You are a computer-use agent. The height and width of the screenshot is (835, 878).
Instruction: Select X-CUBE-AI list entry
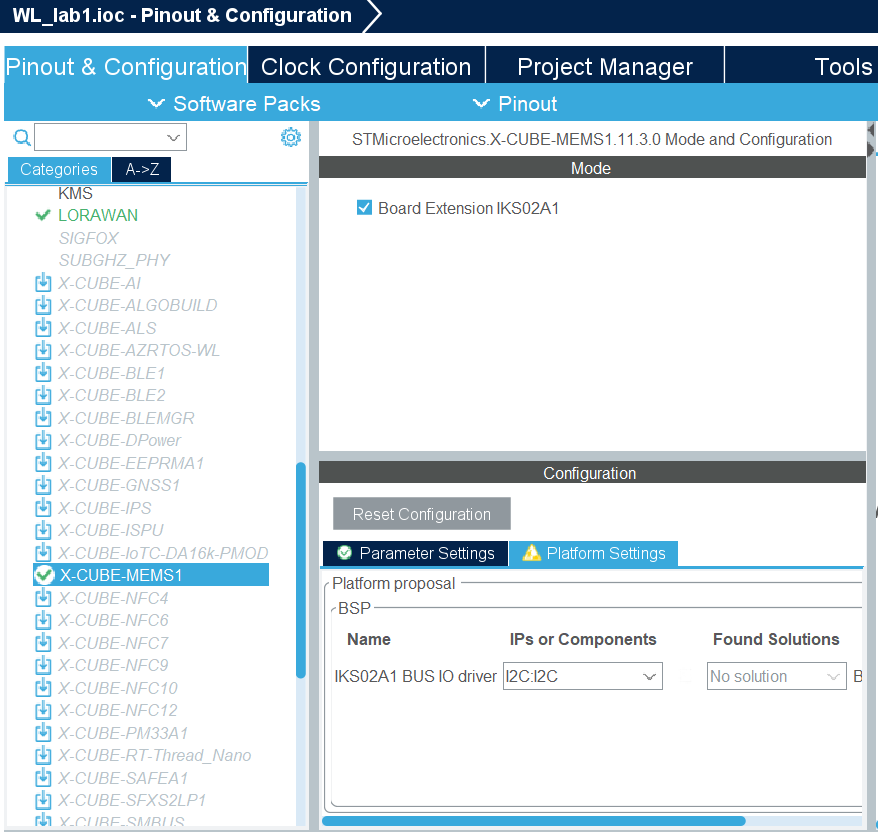(100, 283)
